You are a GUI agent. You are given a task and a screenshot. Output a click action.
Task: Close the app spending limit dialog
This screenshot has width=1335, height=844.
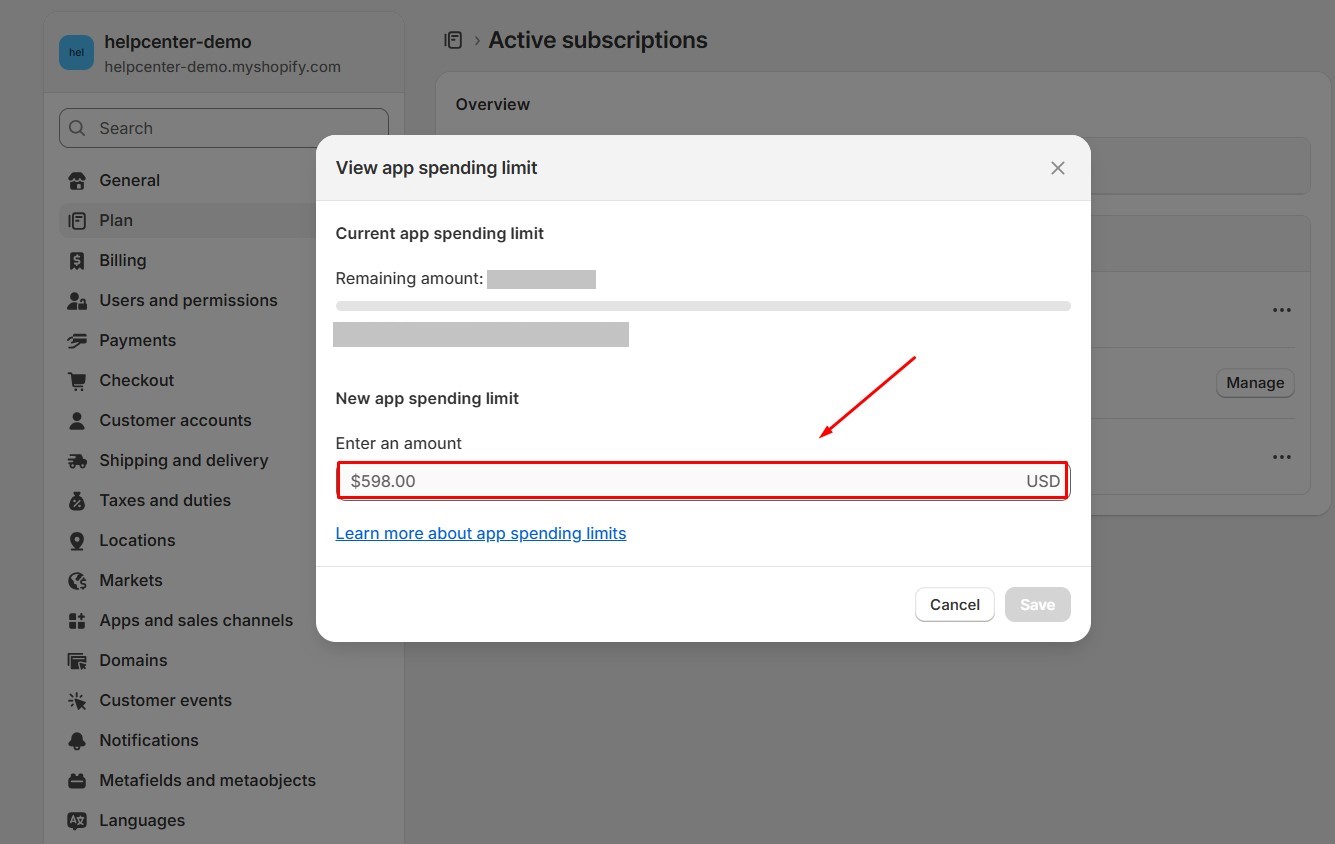point(1058,168)
